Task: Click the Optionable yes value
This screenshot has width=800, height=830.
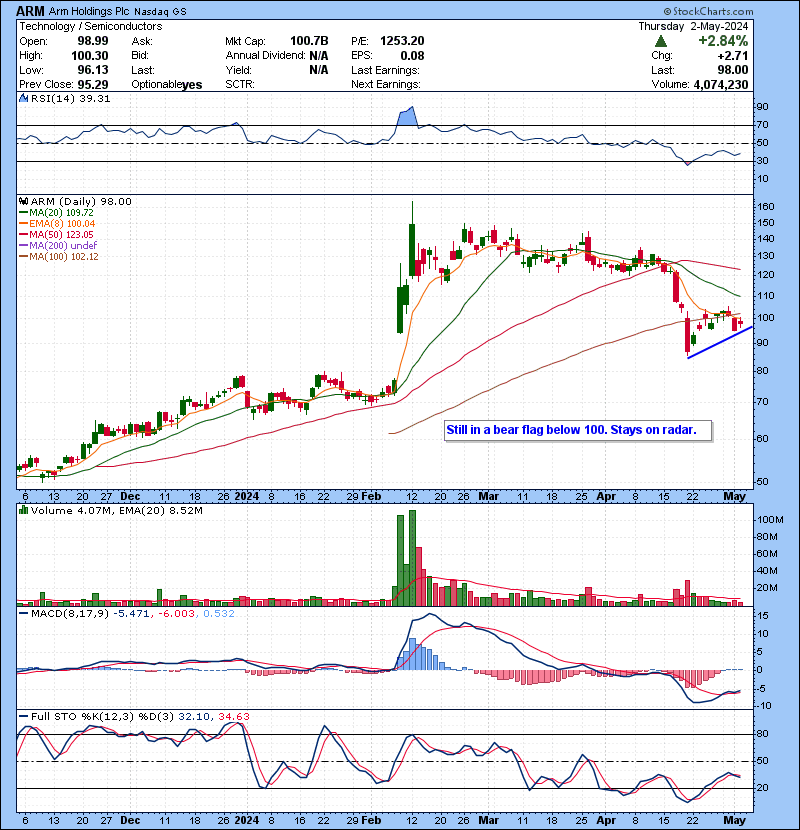Action: click(192, 85)
